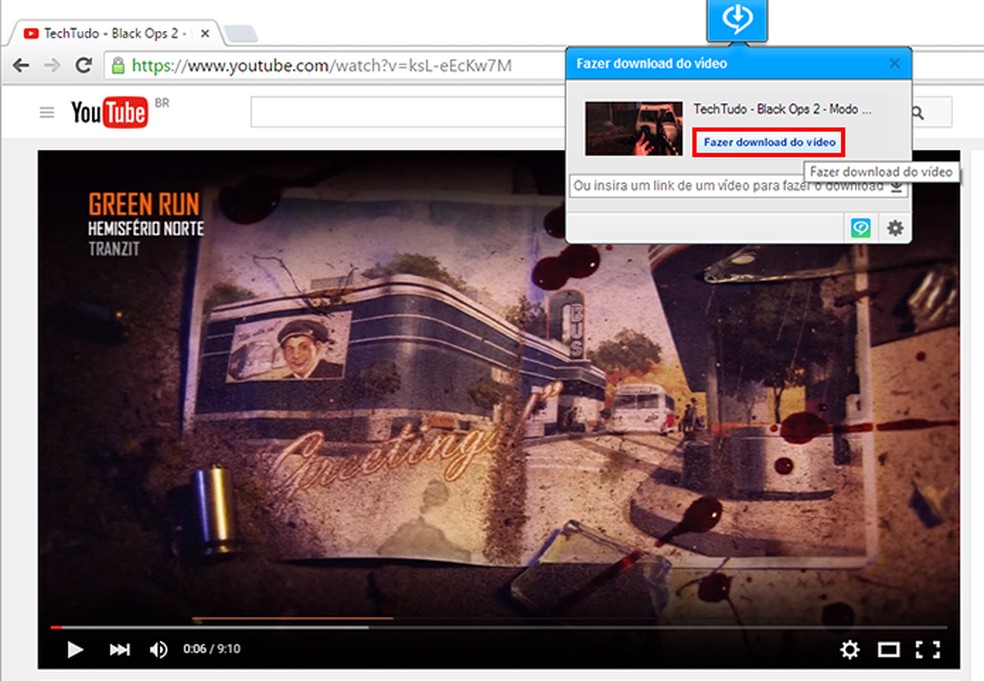Viewport: 984px width, 681px height.
Task: Close the TechTudo browser tab
Action: tap(205, 33)
